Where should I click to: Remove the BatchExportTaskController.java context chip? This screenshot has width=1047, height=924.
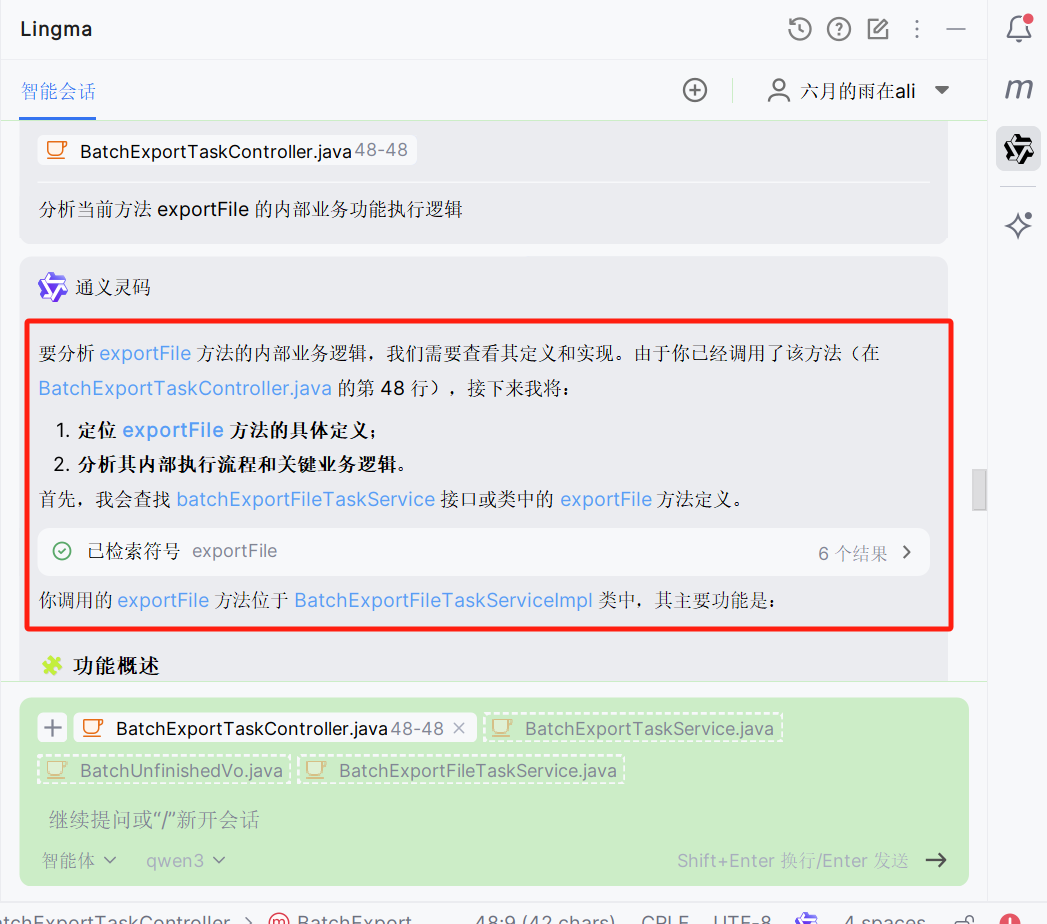459,727
